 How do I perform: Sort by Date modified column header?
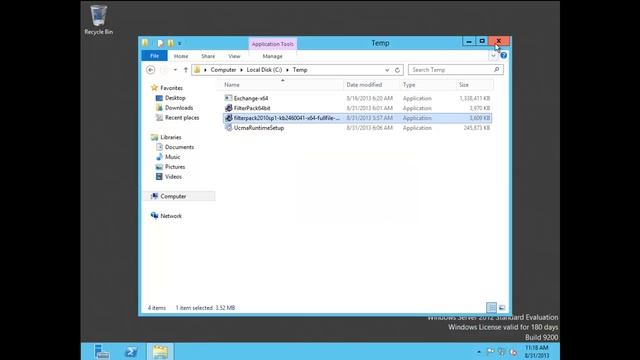371,84
